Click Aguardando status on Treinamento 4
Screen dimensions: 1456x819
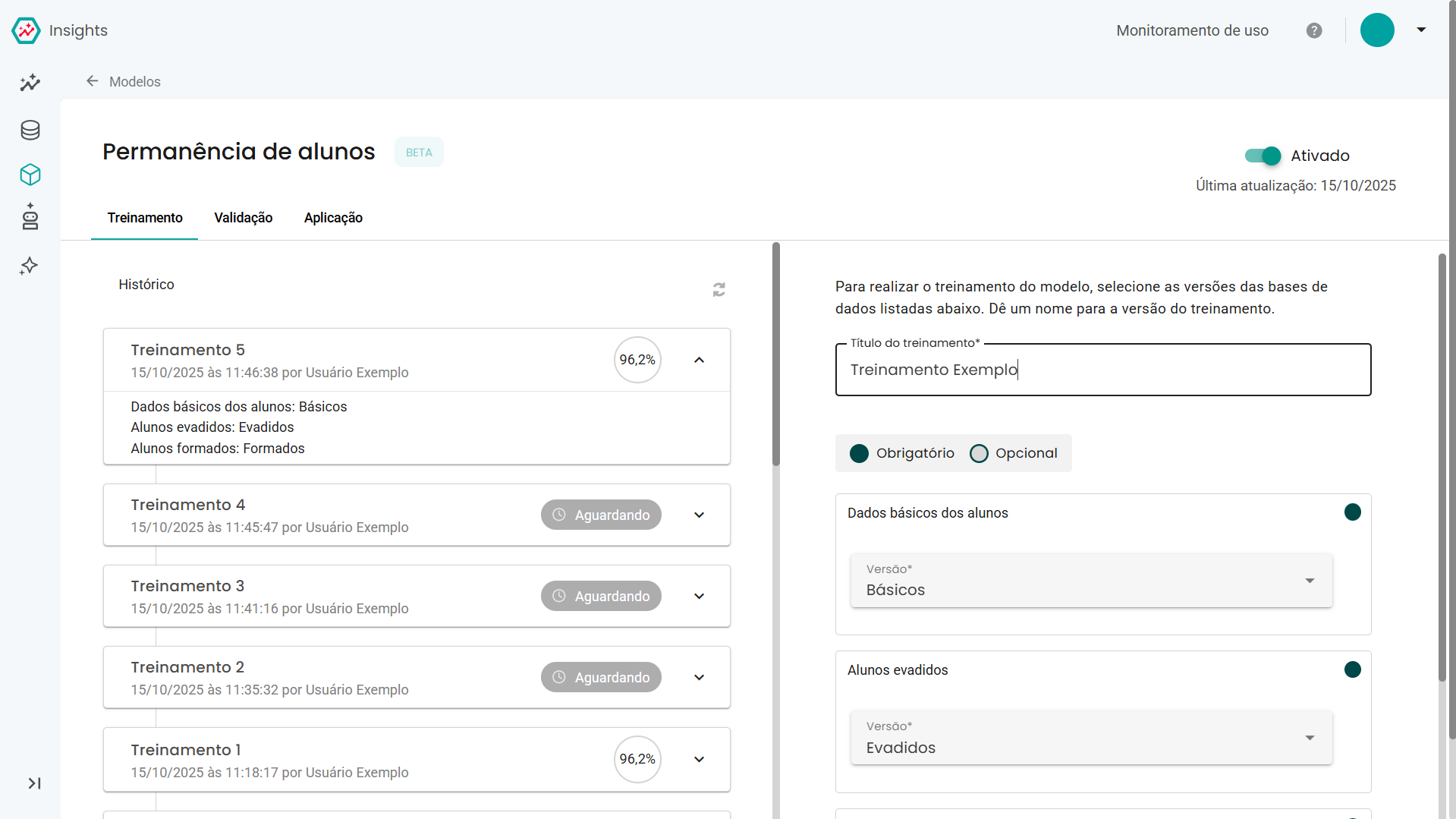click(x=601, y=515)
